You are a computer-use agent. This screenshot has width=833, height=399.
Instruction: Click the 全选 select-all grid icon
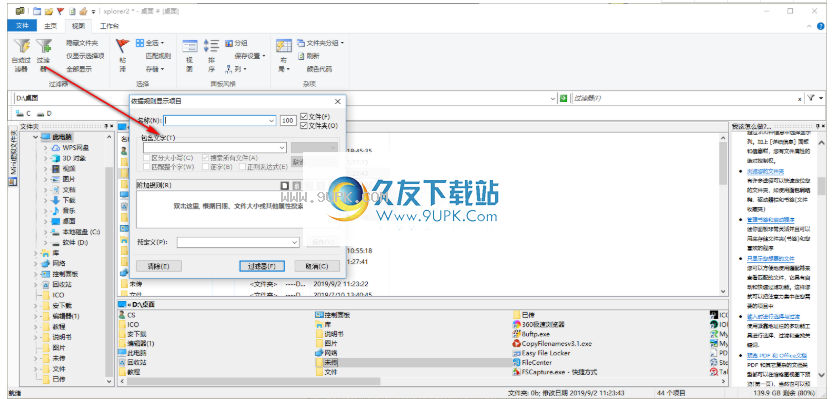(140, 43)
